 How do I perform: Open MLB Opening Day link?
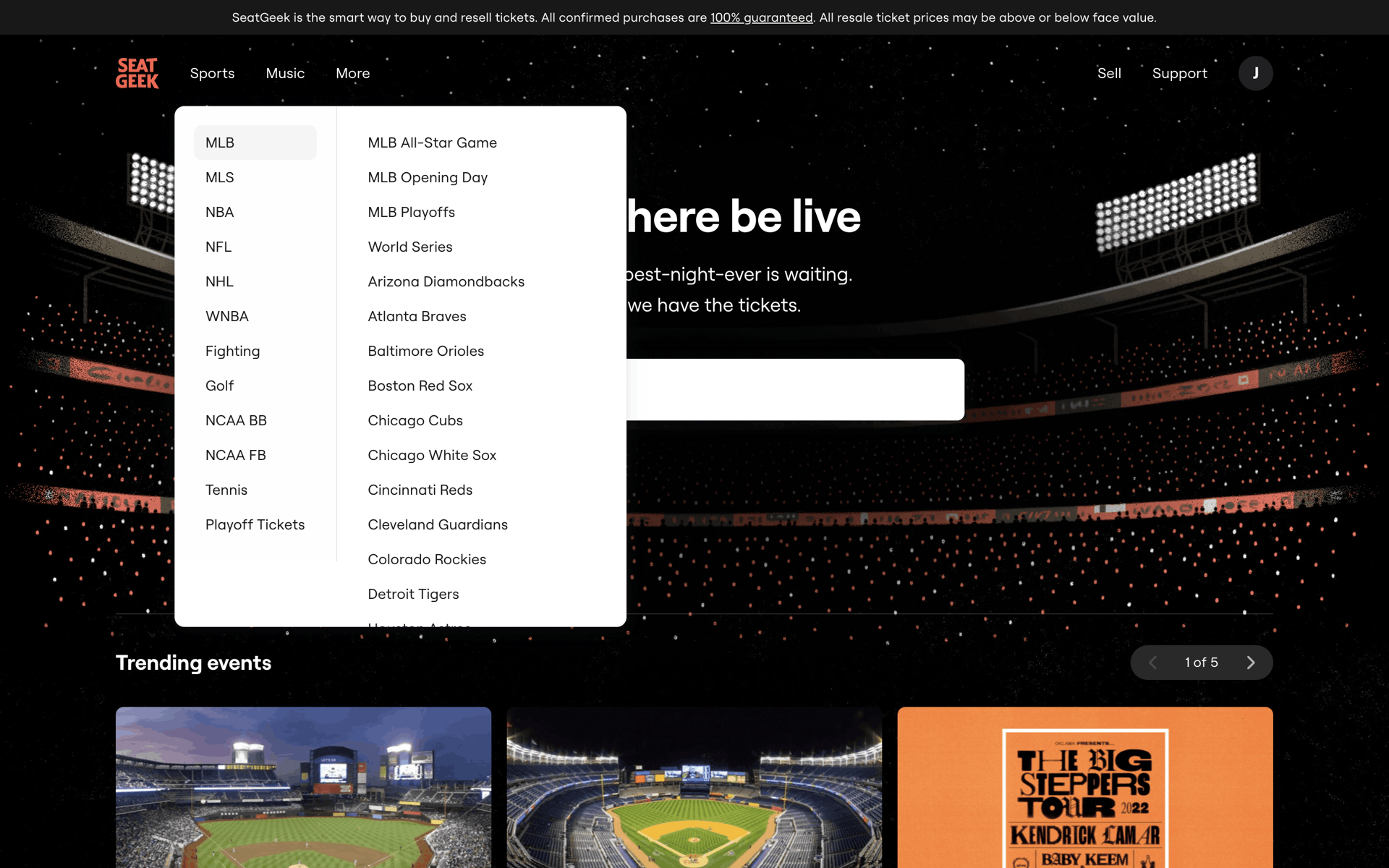[428, 177]
